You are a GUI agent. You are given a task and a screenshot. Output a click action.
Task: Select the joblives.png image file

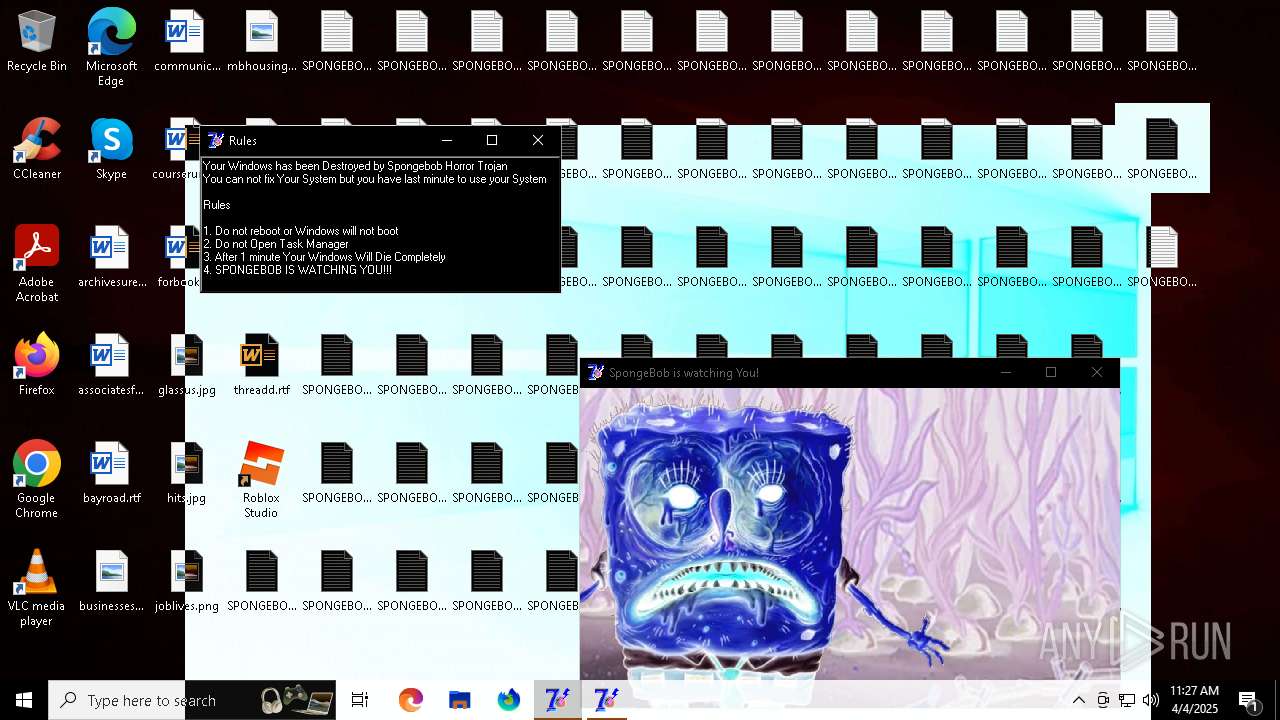[x=187, y=582]
